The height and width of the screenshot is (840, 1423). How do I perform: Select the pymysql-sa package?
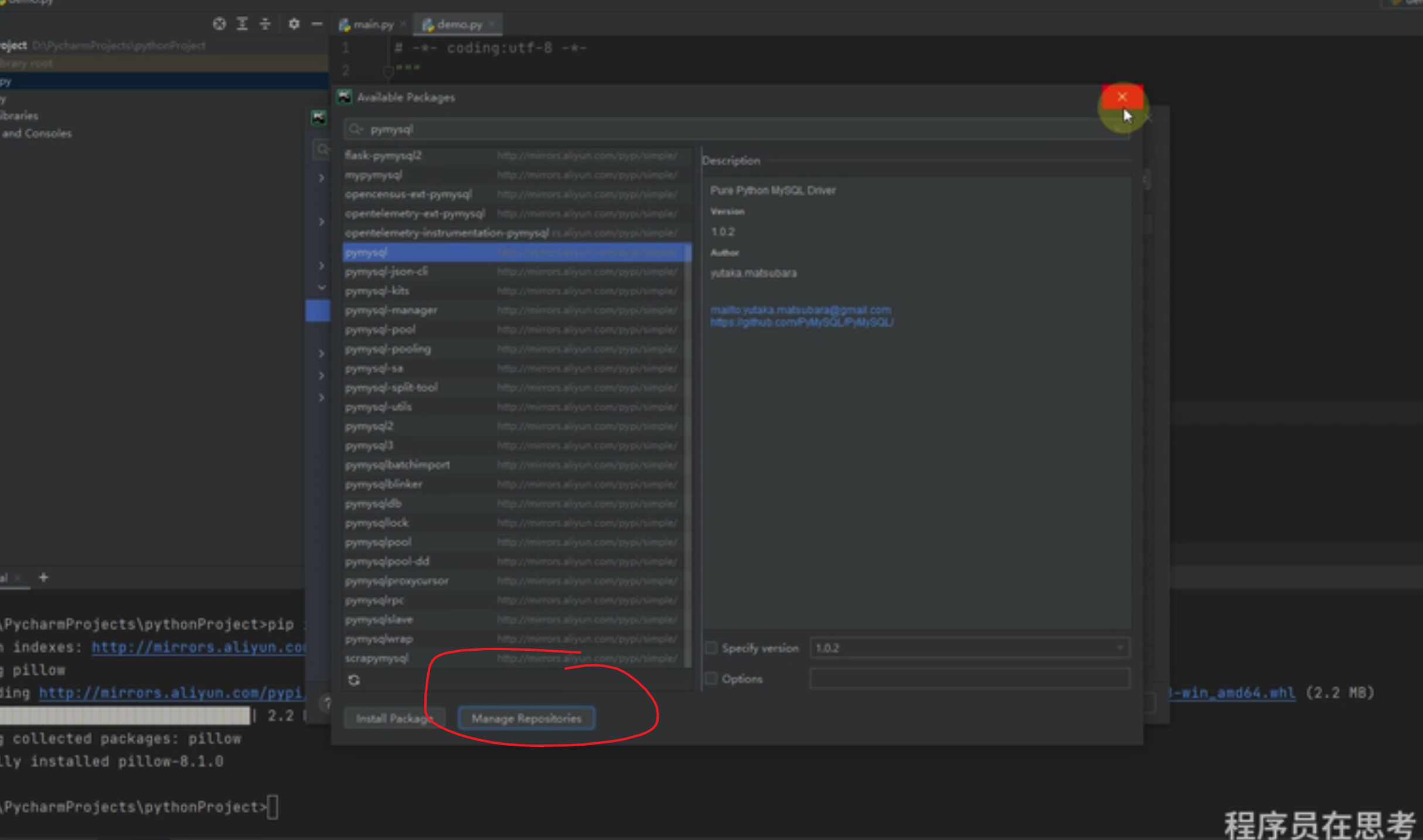tap(513, 368)
